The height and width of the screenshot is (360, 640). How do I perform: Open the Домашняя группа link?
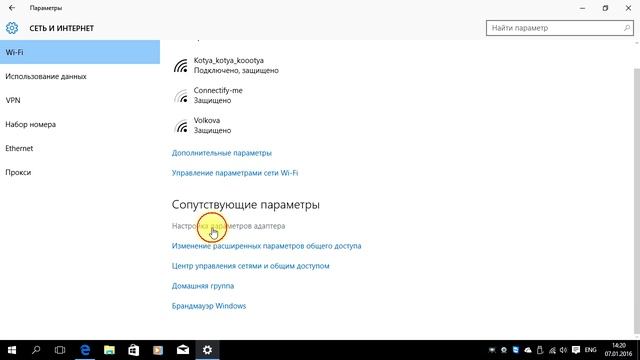click(x=203, y=286)
